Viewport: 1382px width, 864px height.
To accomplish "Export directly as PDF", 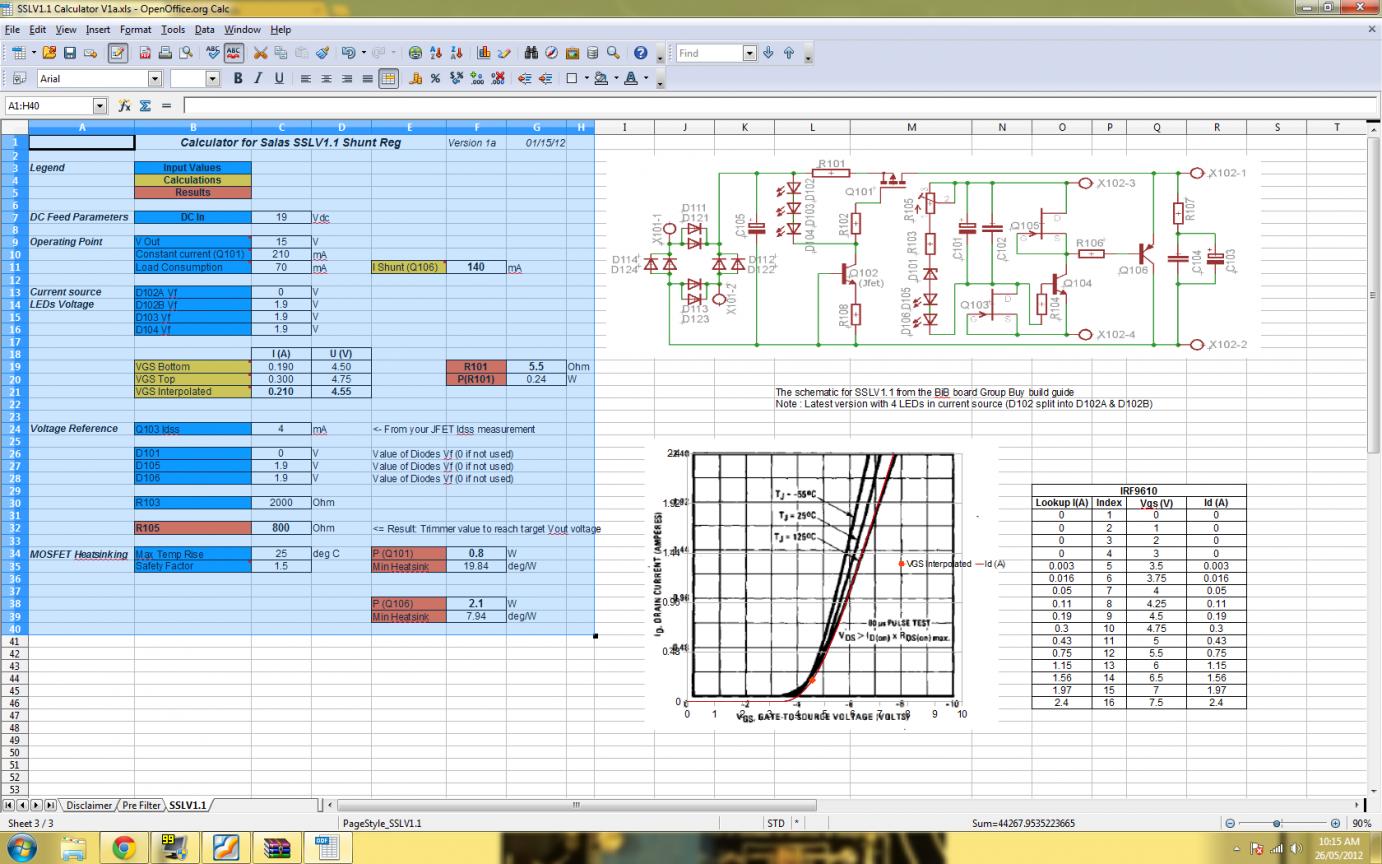I will click(x=145, y=53).
